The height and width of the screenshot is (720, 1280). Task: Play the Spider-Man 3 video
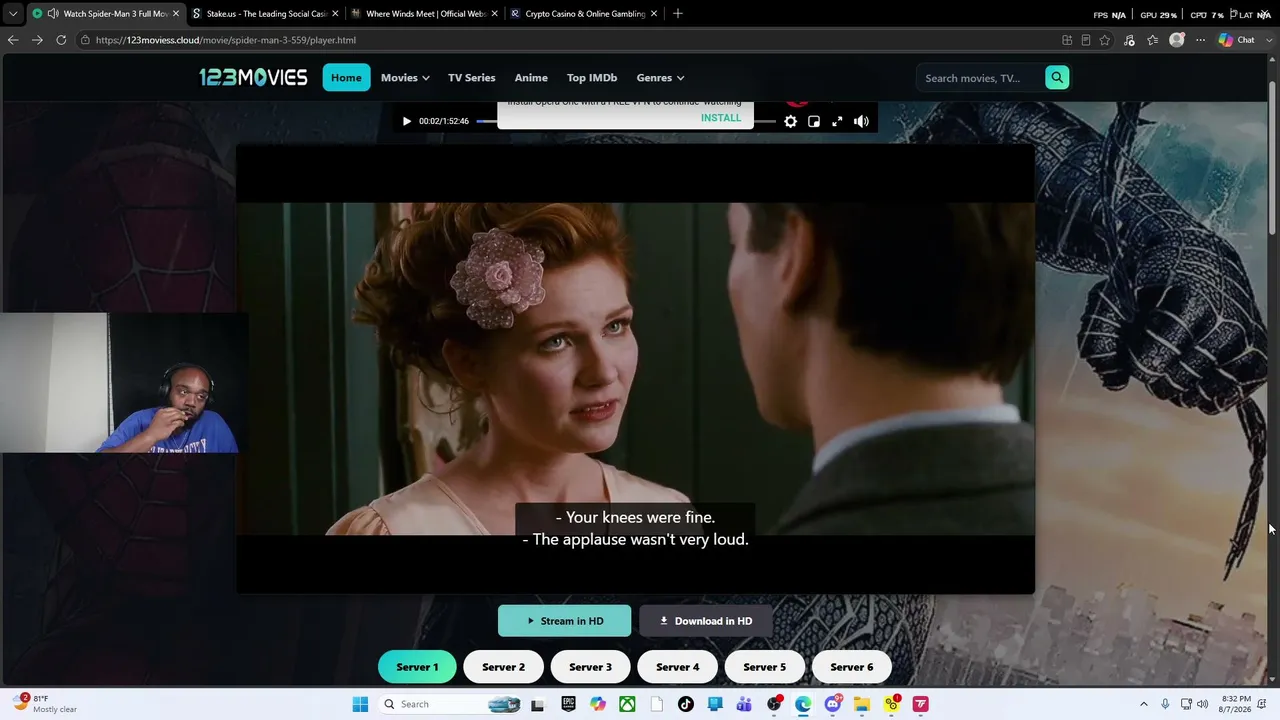pyautogui.click(x=406, y=121)
